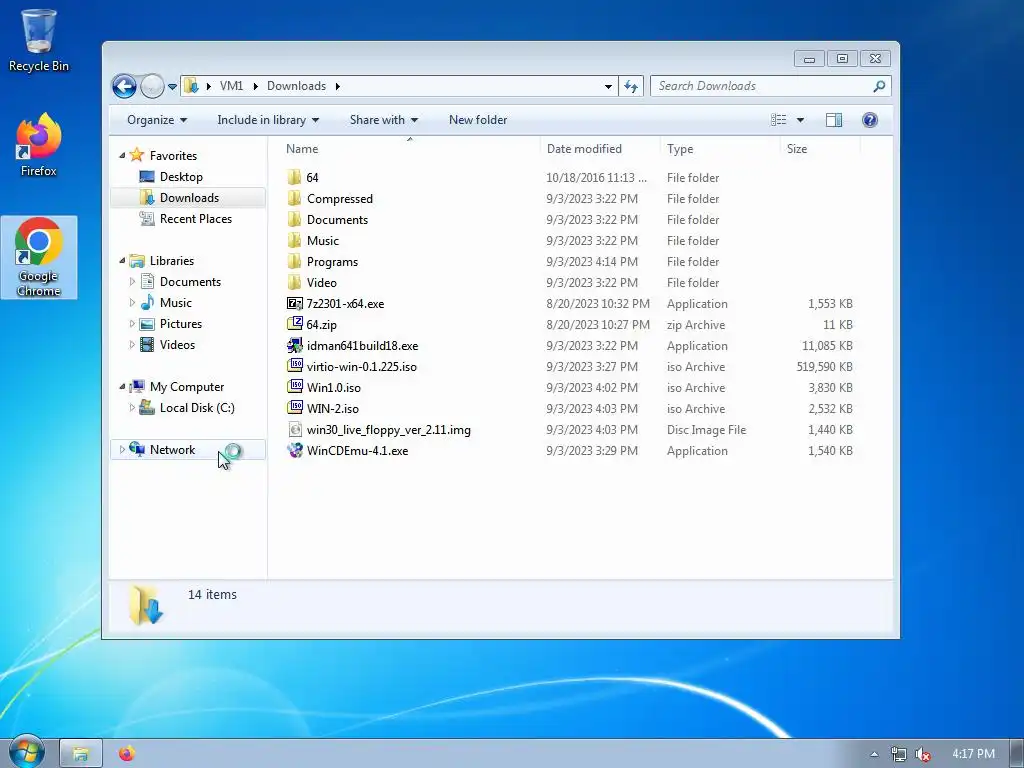Viewport: 1024px width, 768px height.
Task: Select the Win1.0.iso file icon
Action: 295,387
